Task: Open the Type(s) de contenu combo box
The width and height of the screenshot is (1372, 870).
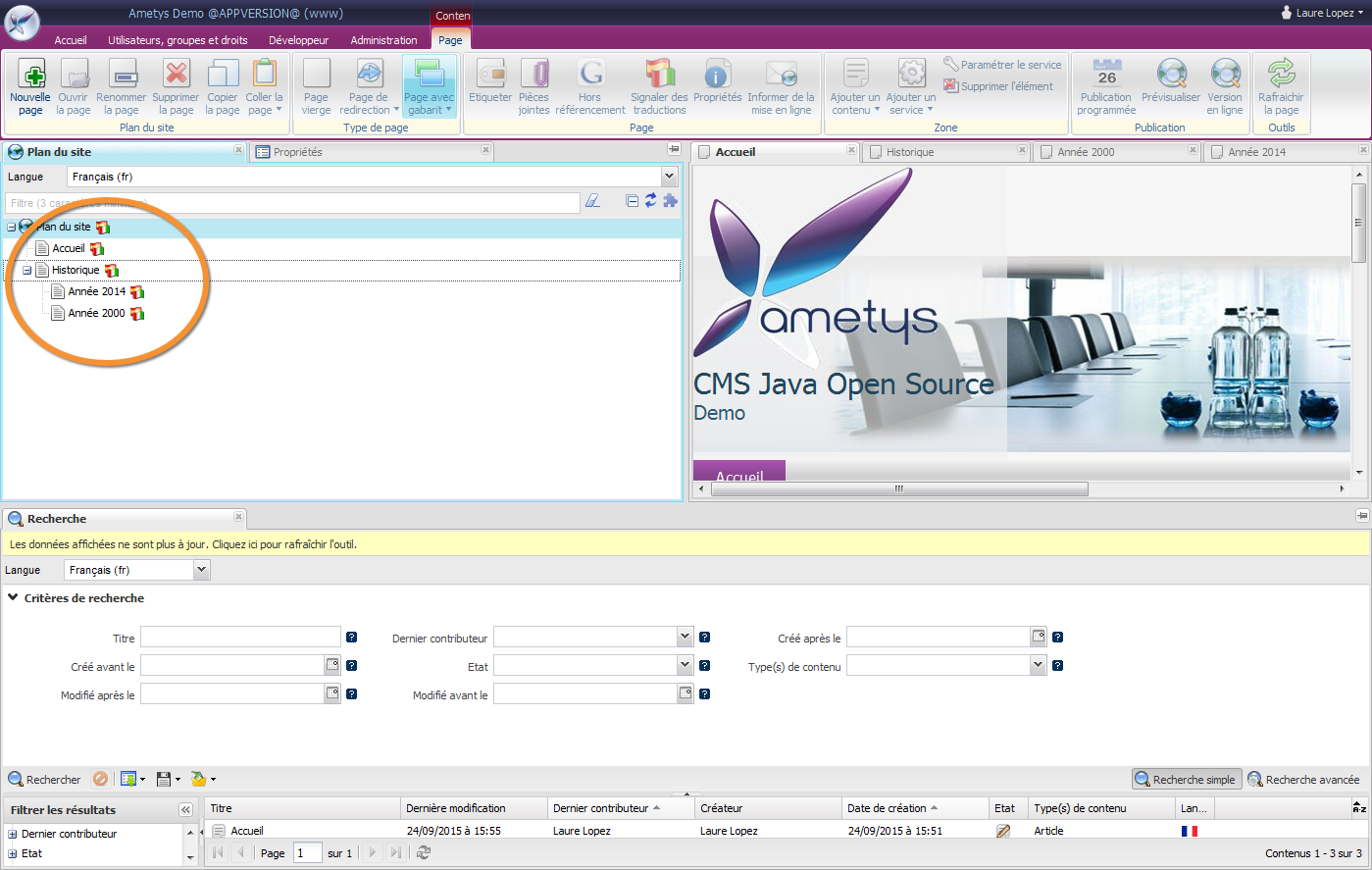Action: (x=1039, y=665)
